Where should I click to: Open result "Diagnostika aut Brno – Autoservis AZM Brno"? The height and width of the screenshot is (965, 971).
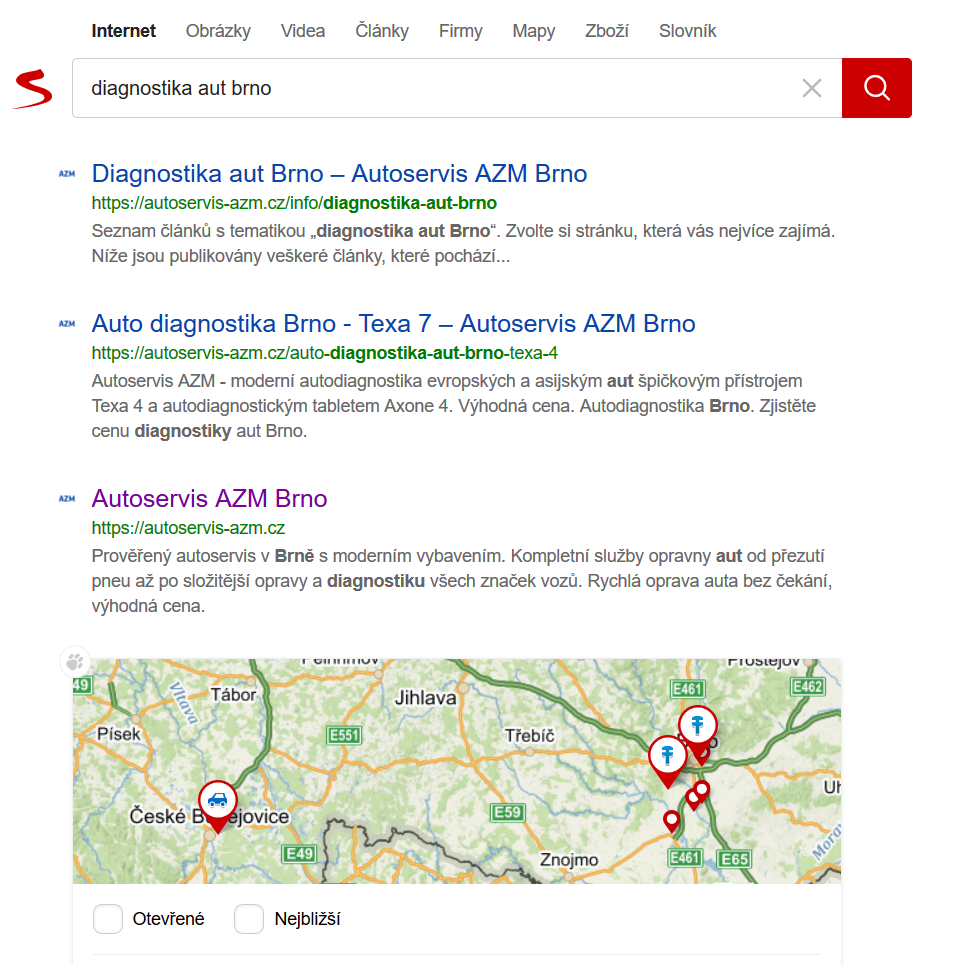(x=339, y=173)
